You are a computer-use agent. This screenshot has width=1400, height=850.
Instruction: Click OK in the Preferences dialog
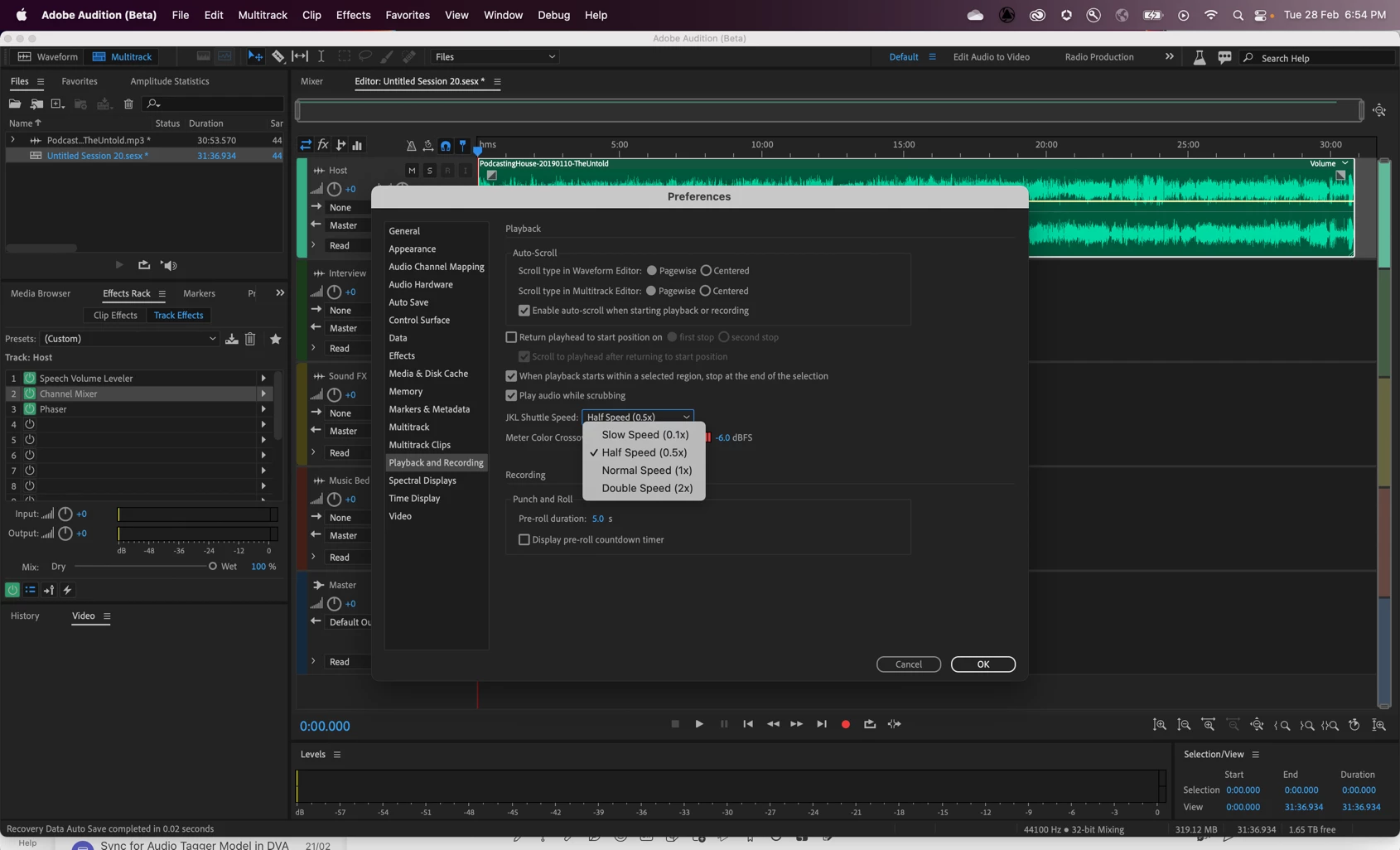point(983,664)
